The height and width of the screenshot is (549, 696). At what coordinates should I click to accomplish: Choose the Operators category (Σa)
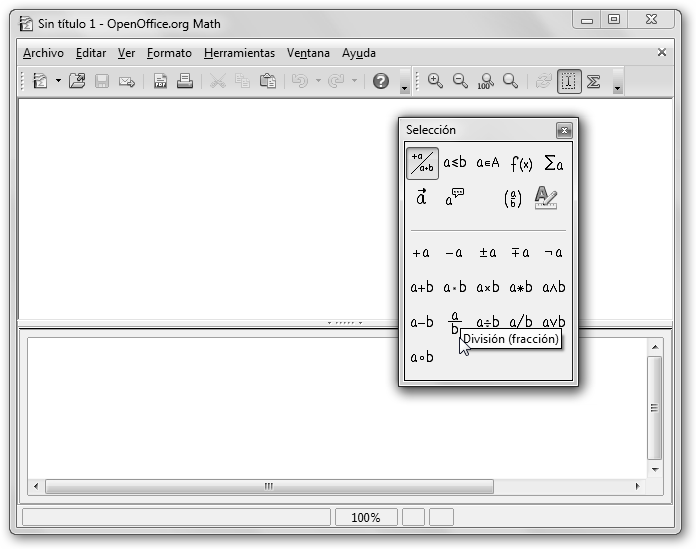[x=553, y=163]
